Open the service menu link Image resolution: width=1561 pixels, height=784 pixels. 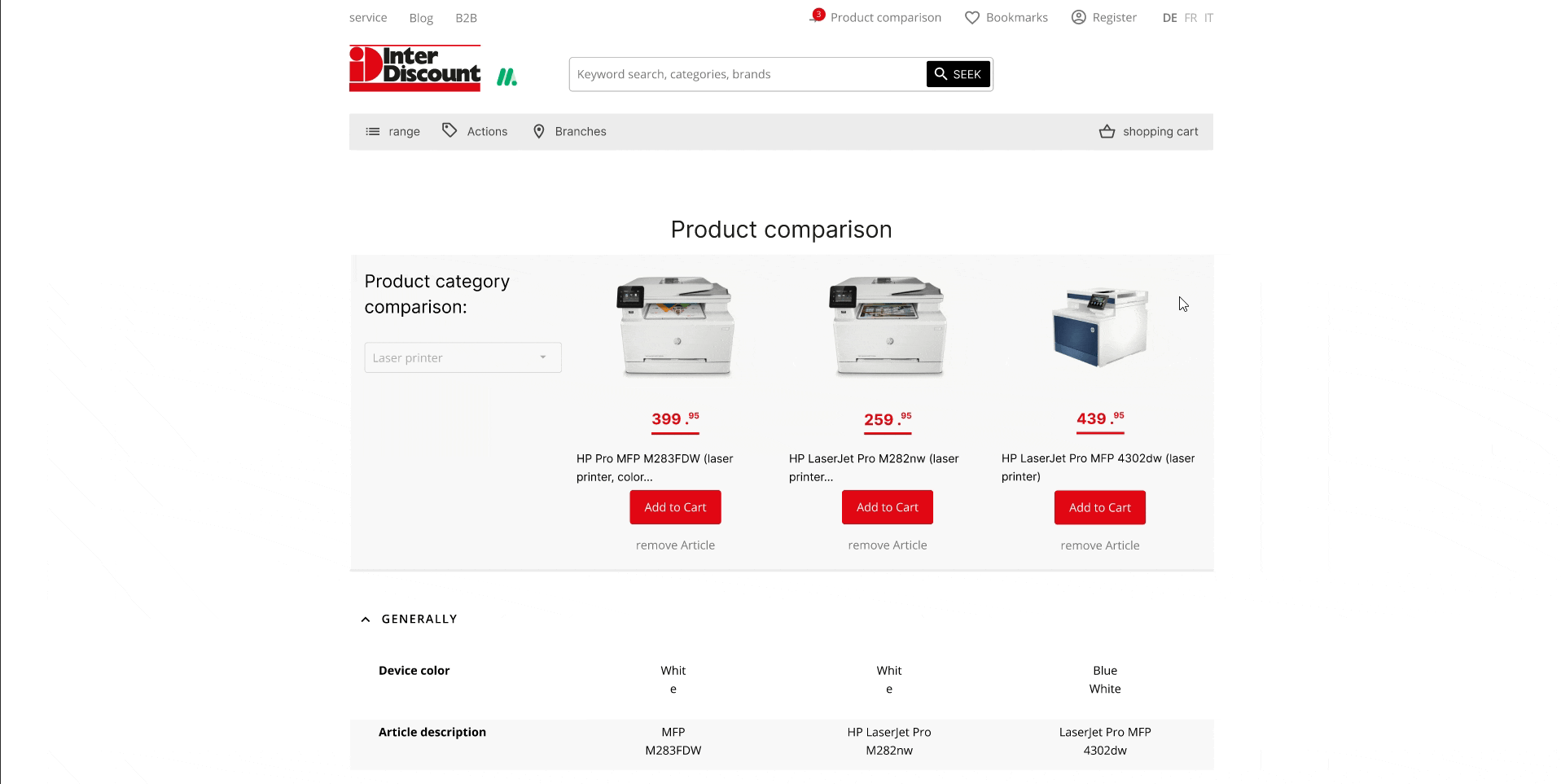(368, 17)
